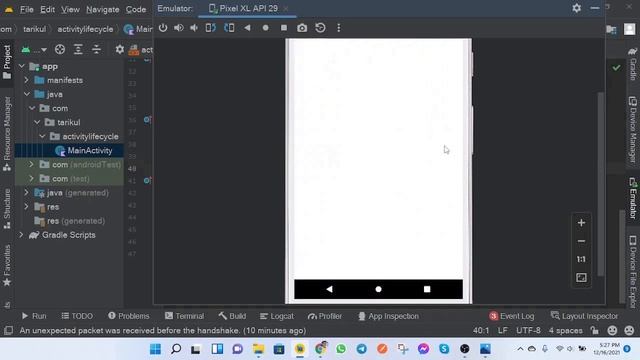
Task: Expand the res folder
Action: pos(27,207)
